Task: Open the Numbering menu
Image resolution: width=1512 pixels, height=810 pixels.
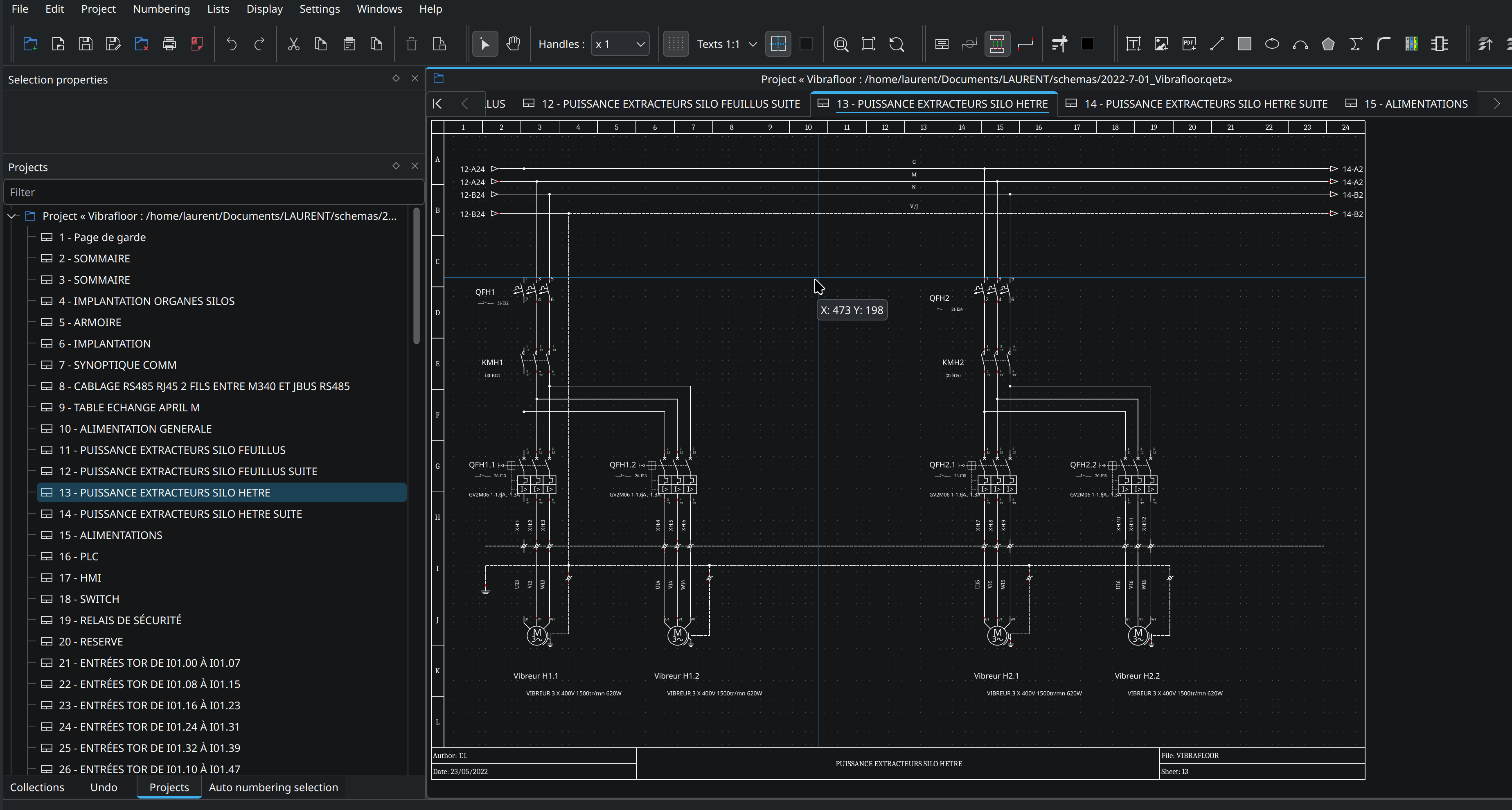Action: [161, 9]
